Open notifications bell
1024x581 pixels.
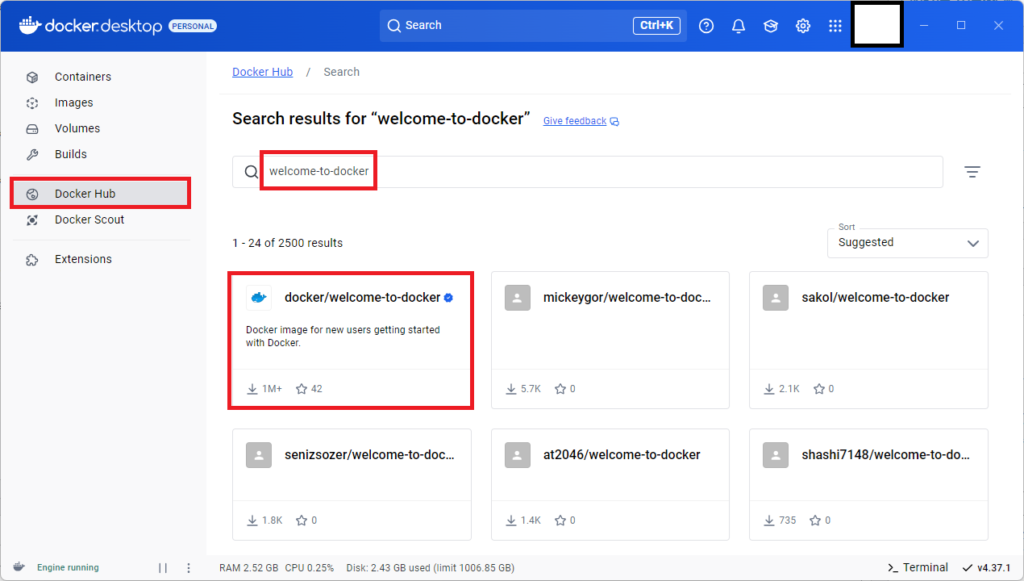tap(738, 25)
